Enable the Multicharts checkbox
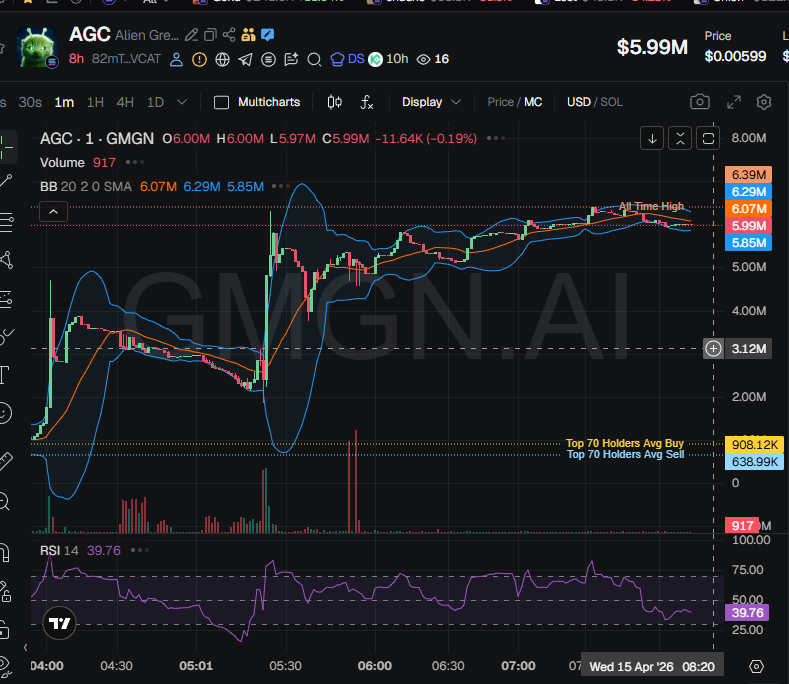The height and width of the screenshot is (684, 789). [x=221, y=102]
